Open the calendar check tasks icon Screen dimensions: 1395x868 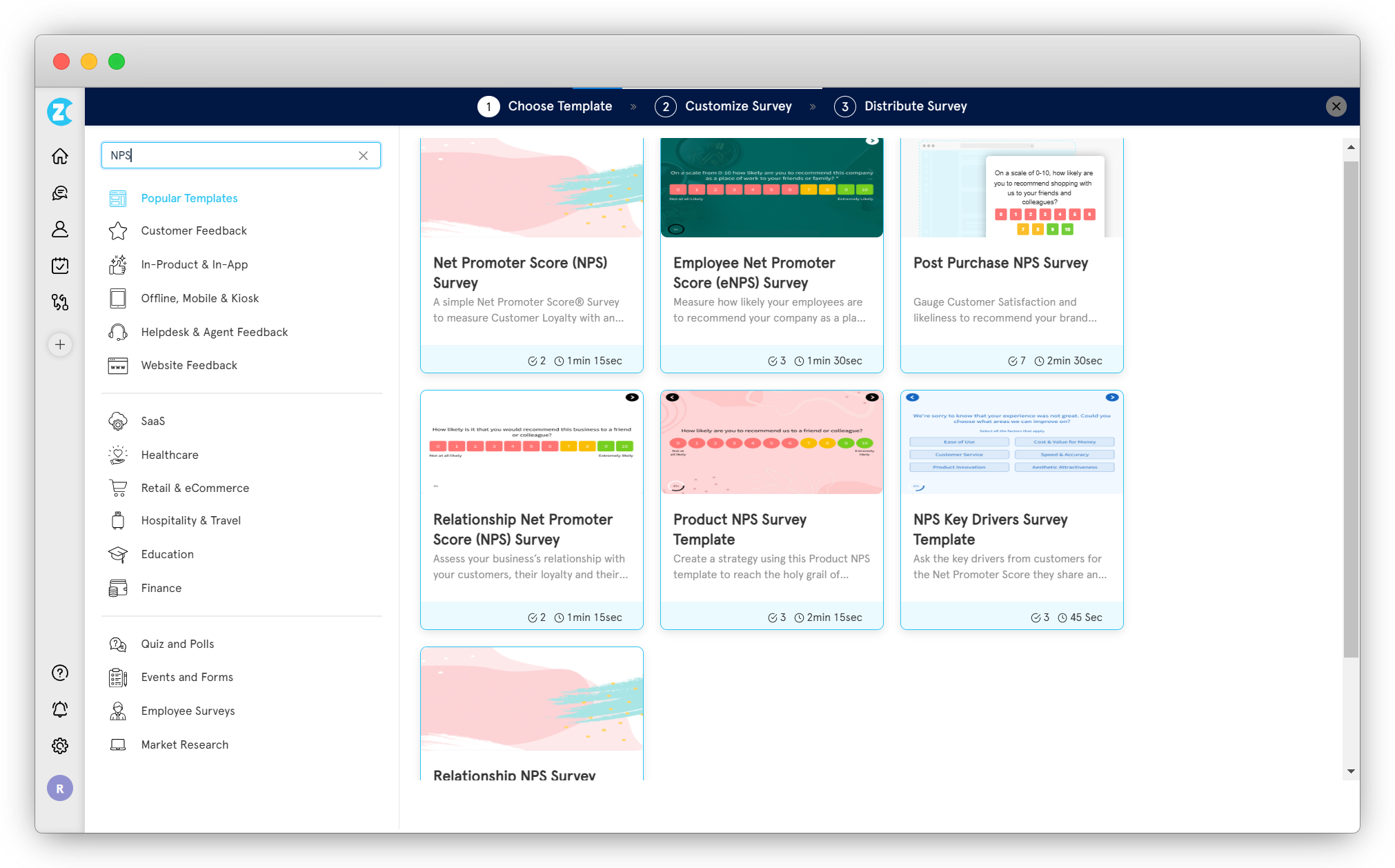(60, 266)
